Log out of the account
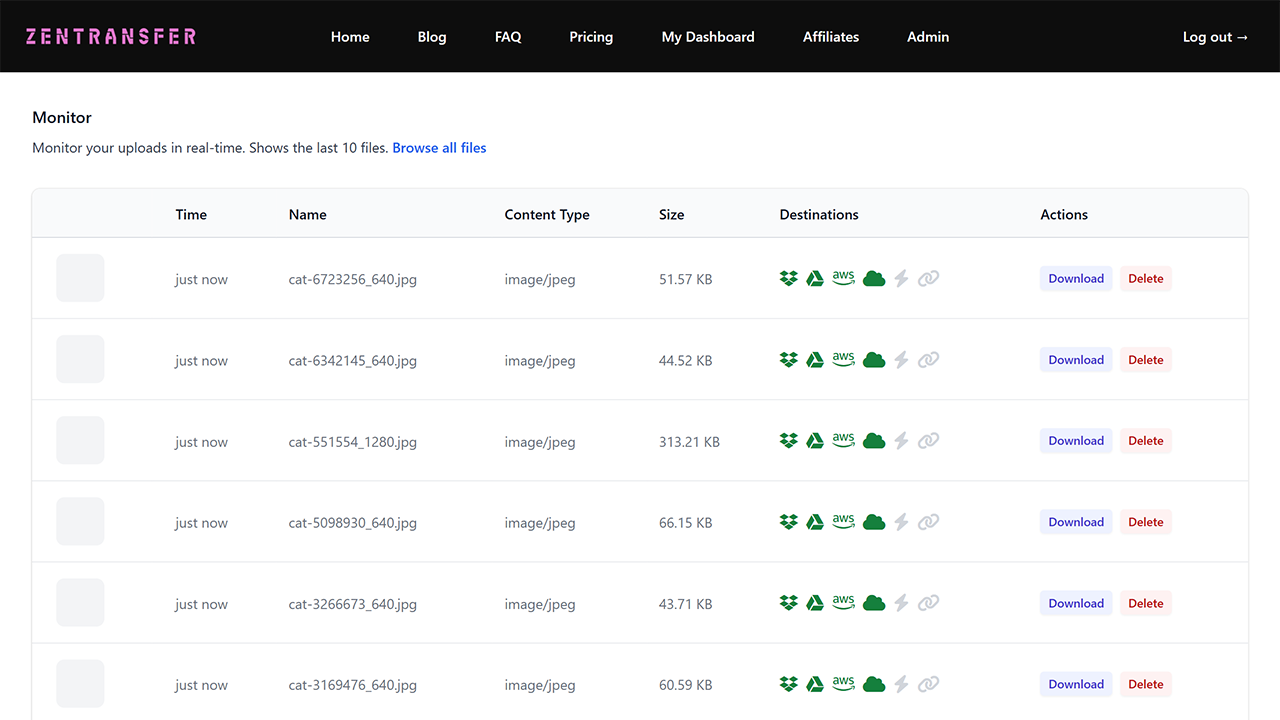The image size is (1280, 720). [1215, 37]
